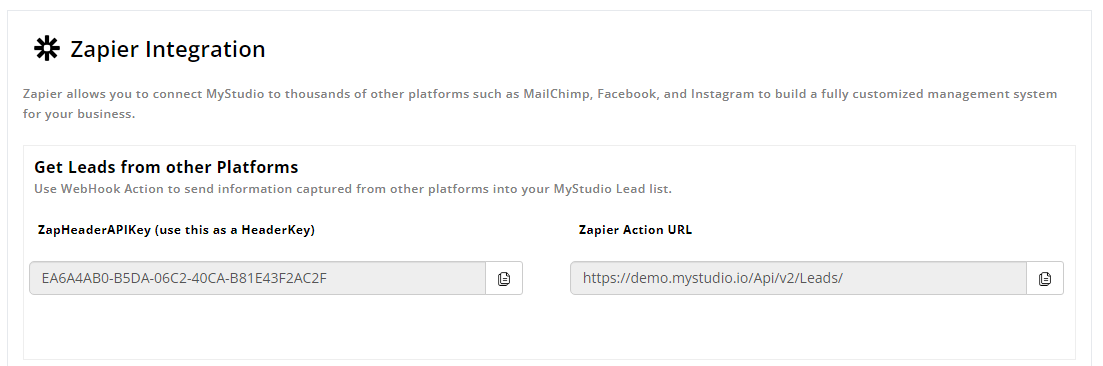1103x366 pixels.
Task: Click "for your business" description line
Action: coord(78,114)
